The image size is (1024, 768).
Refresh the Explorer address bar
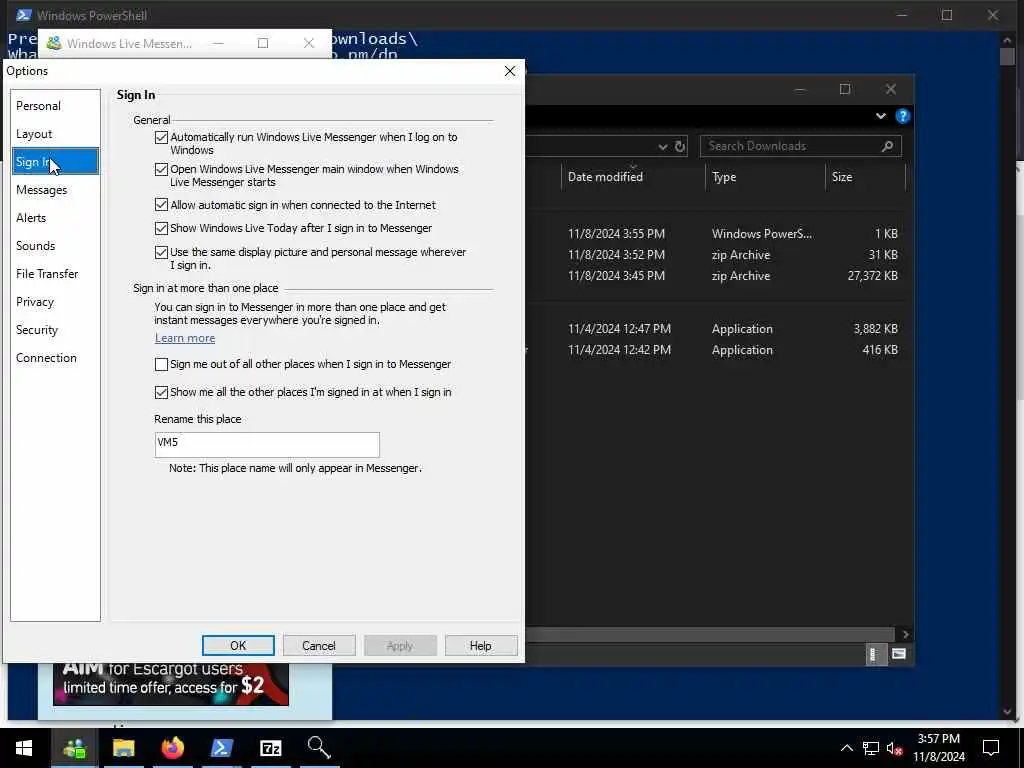tap(680, 146)
